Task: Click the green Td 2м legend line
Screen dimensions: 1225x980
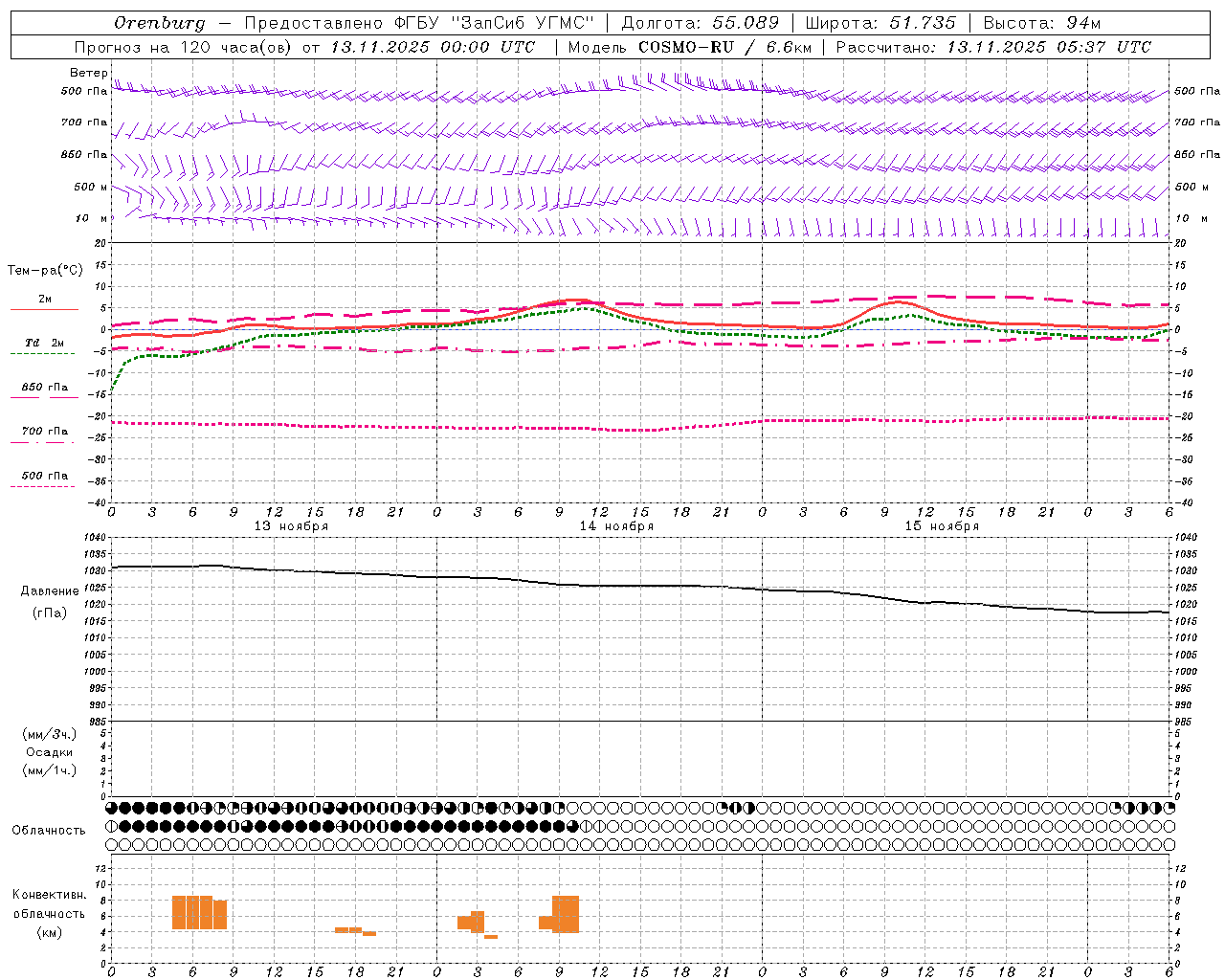Action: [42, 353]
